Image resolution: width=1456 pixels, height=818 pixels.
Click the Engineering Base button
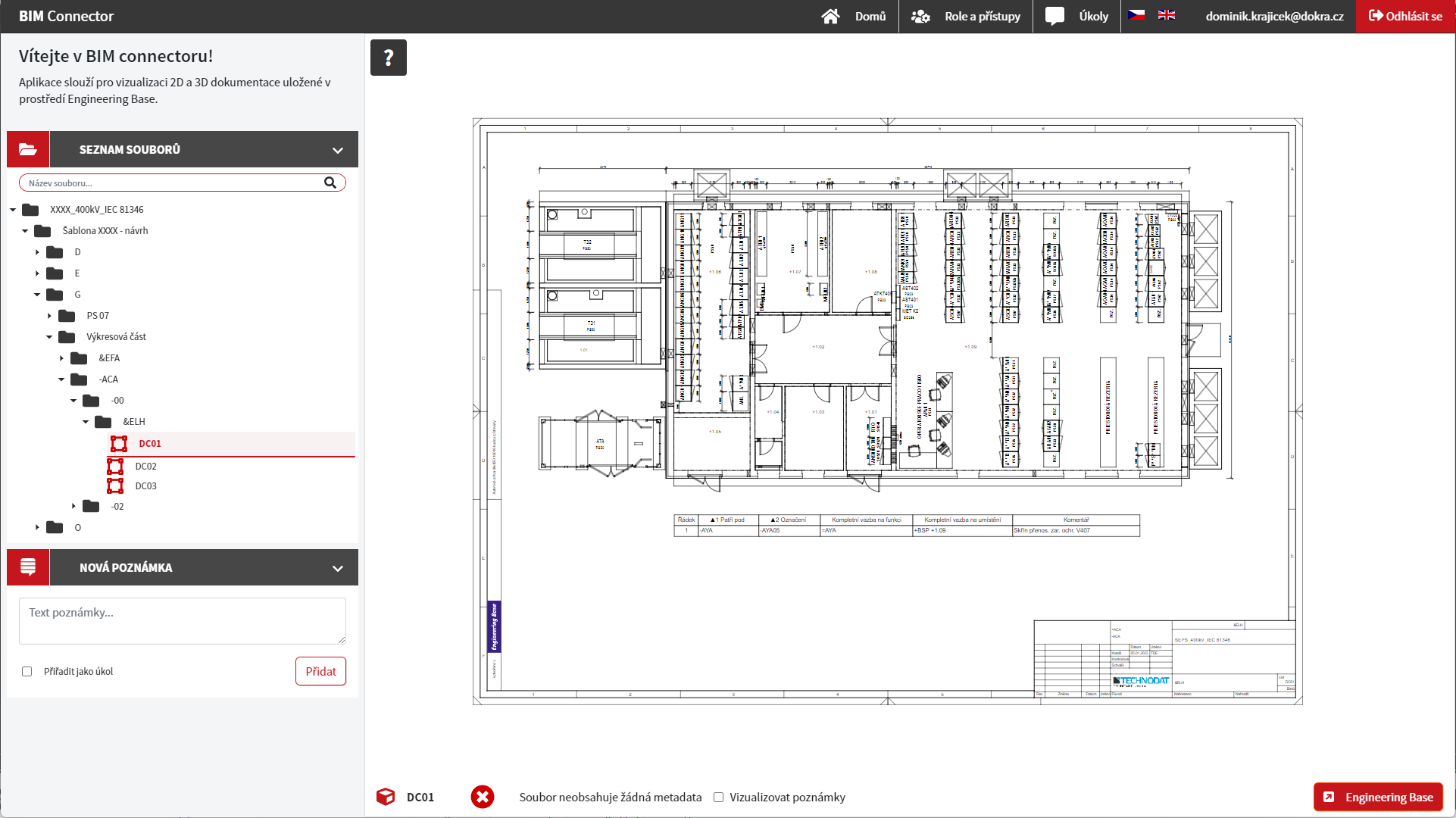[x=1378, y=797]
